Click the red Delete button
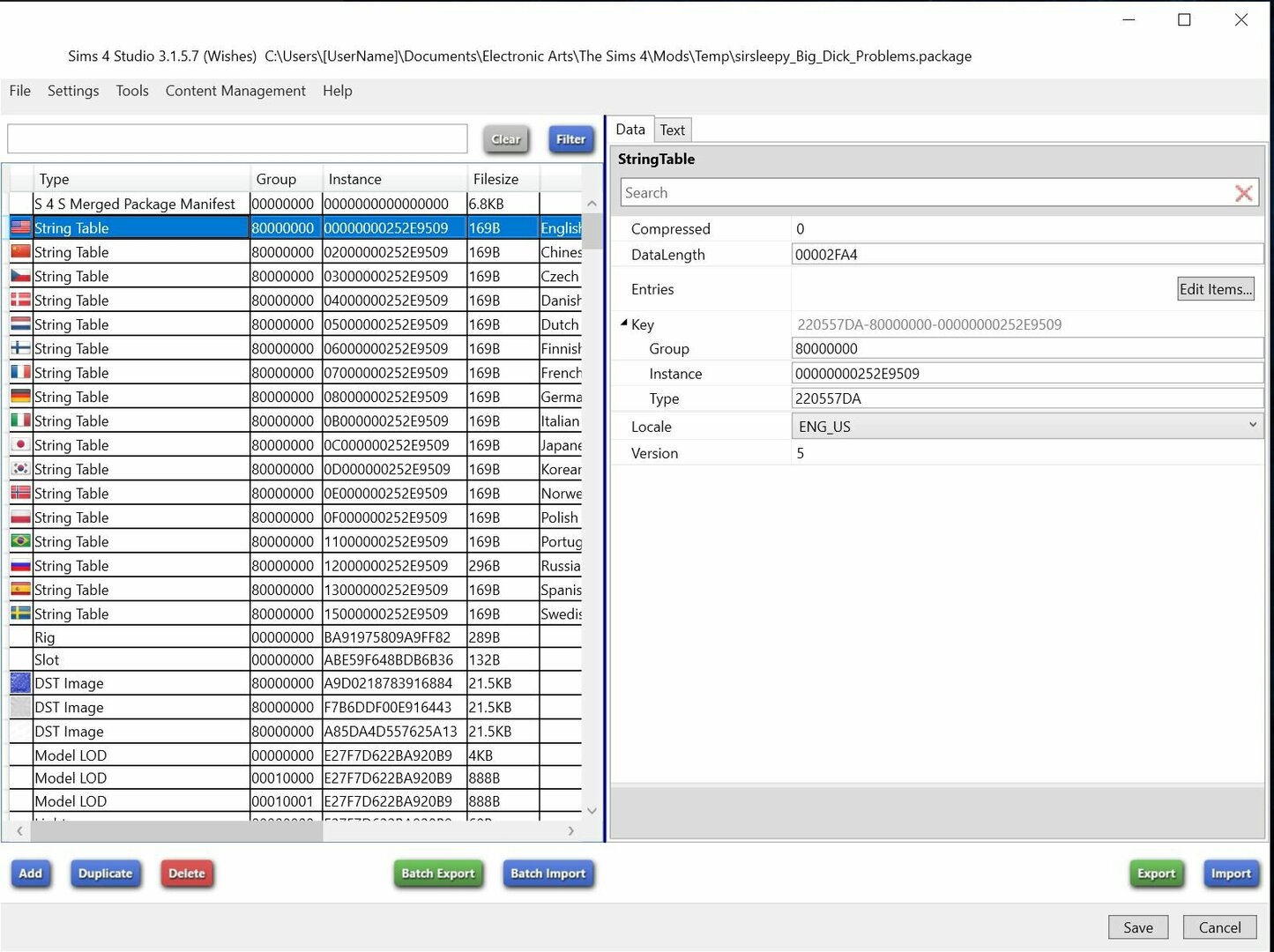1274x952 pixels. click(187, 874)
